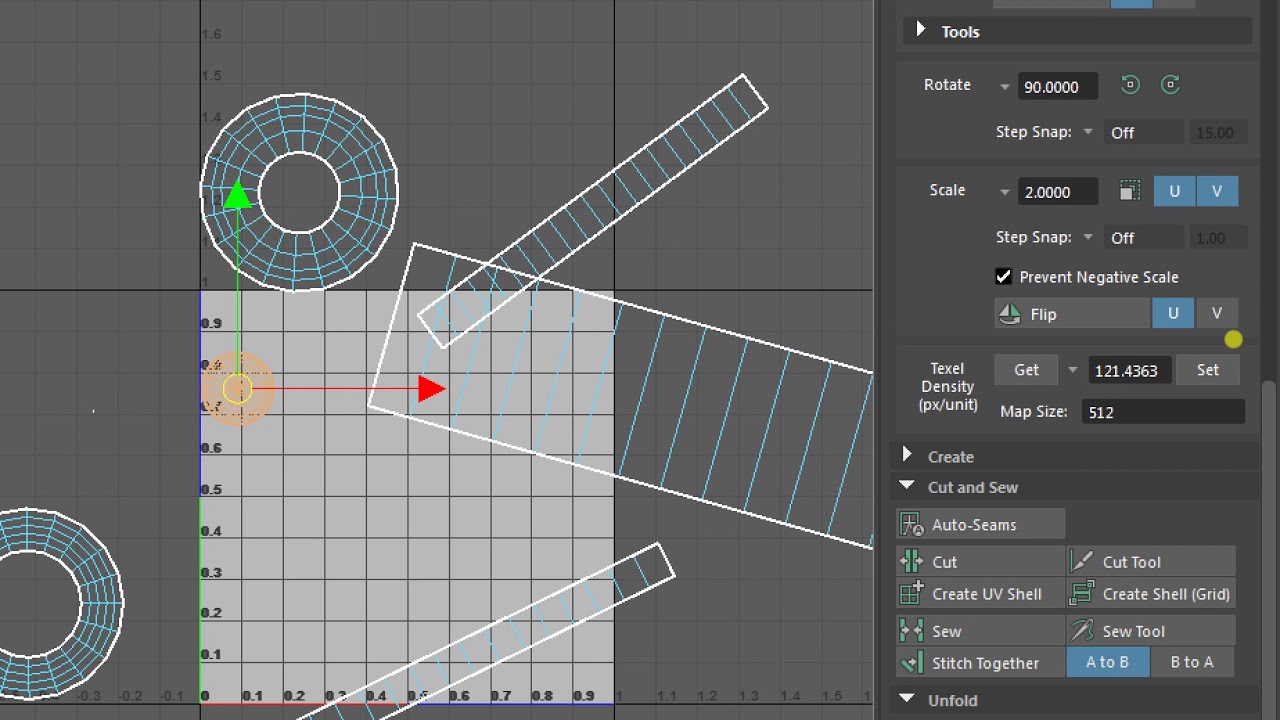Expand the Tools section

pyautogui.click(x=921, y=31)
